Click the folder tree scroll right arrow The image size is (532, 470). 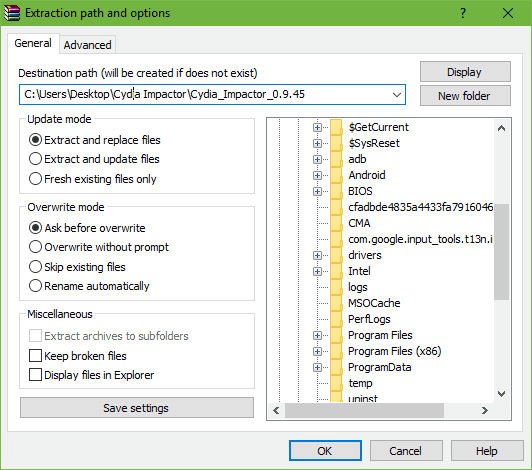(x=484, y=411)
